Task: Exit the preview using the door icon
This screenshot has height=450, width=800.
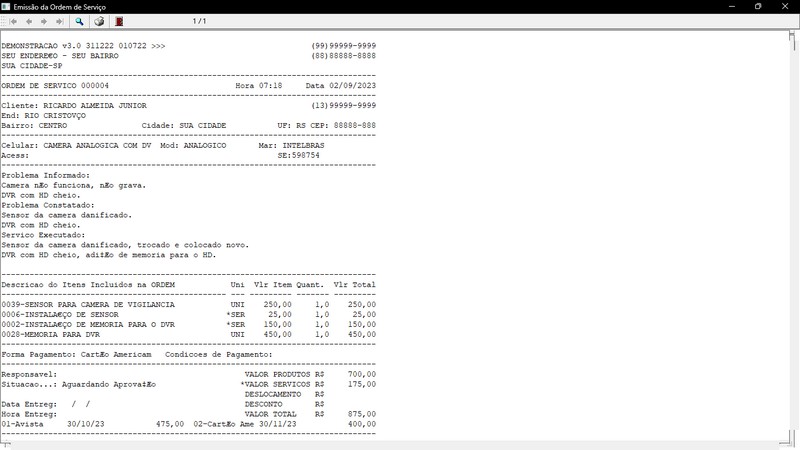Action: pyautogui.click(x=119, y=21)
